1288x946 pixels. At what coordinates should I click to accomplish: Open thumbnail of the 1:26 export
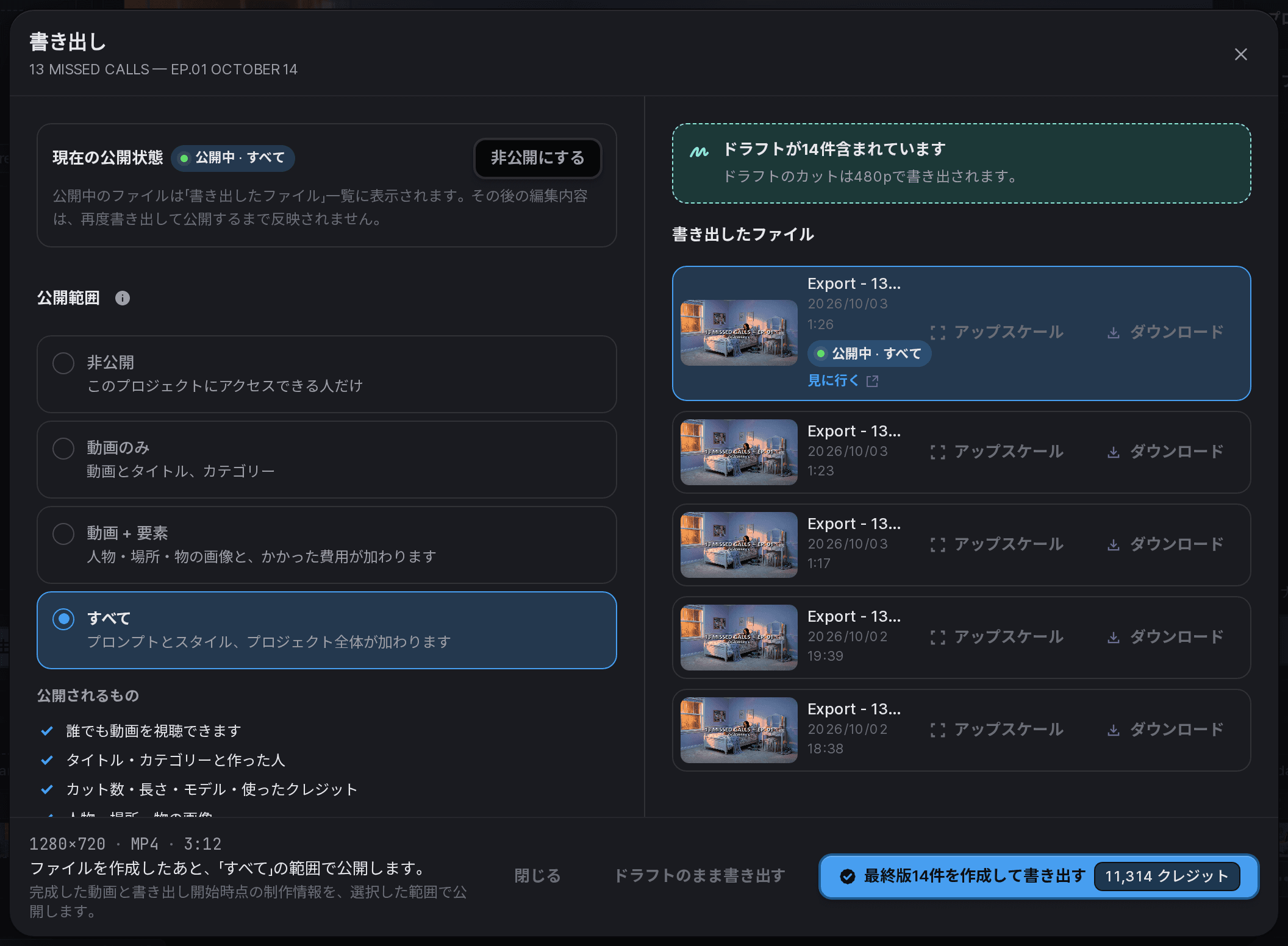pos(739,333)
